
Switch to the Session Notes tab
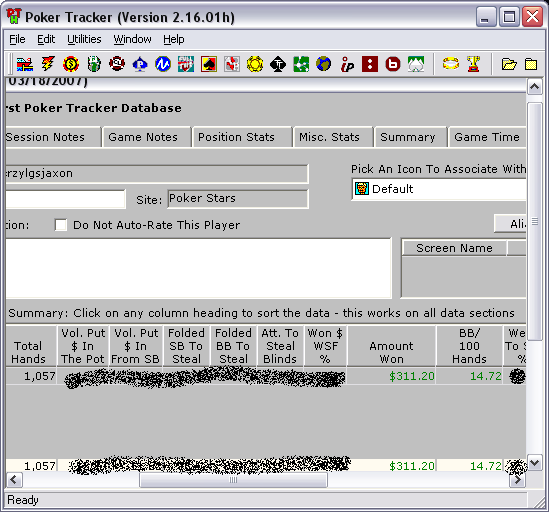53,137
